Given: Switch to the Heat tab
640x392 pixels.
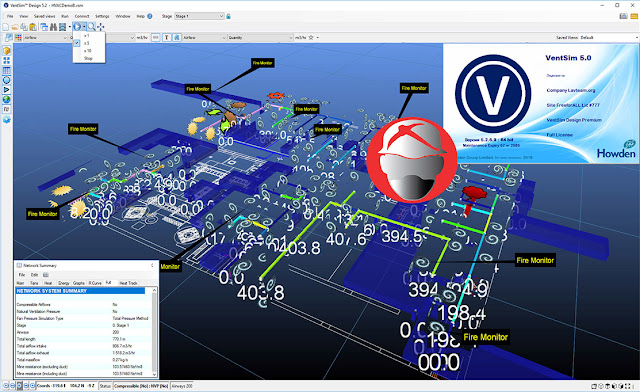Looking at the screenshot, I should click(48, 283).
